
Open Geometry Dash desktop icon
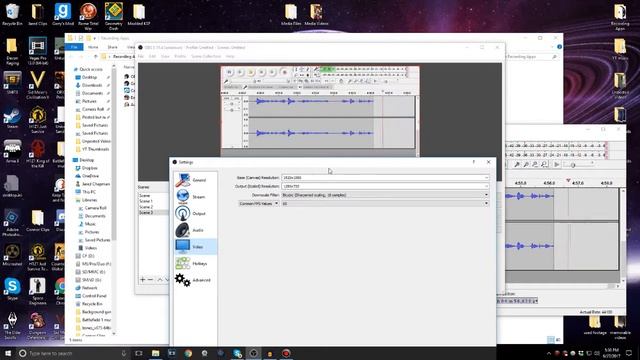click(x=113, y=16)
